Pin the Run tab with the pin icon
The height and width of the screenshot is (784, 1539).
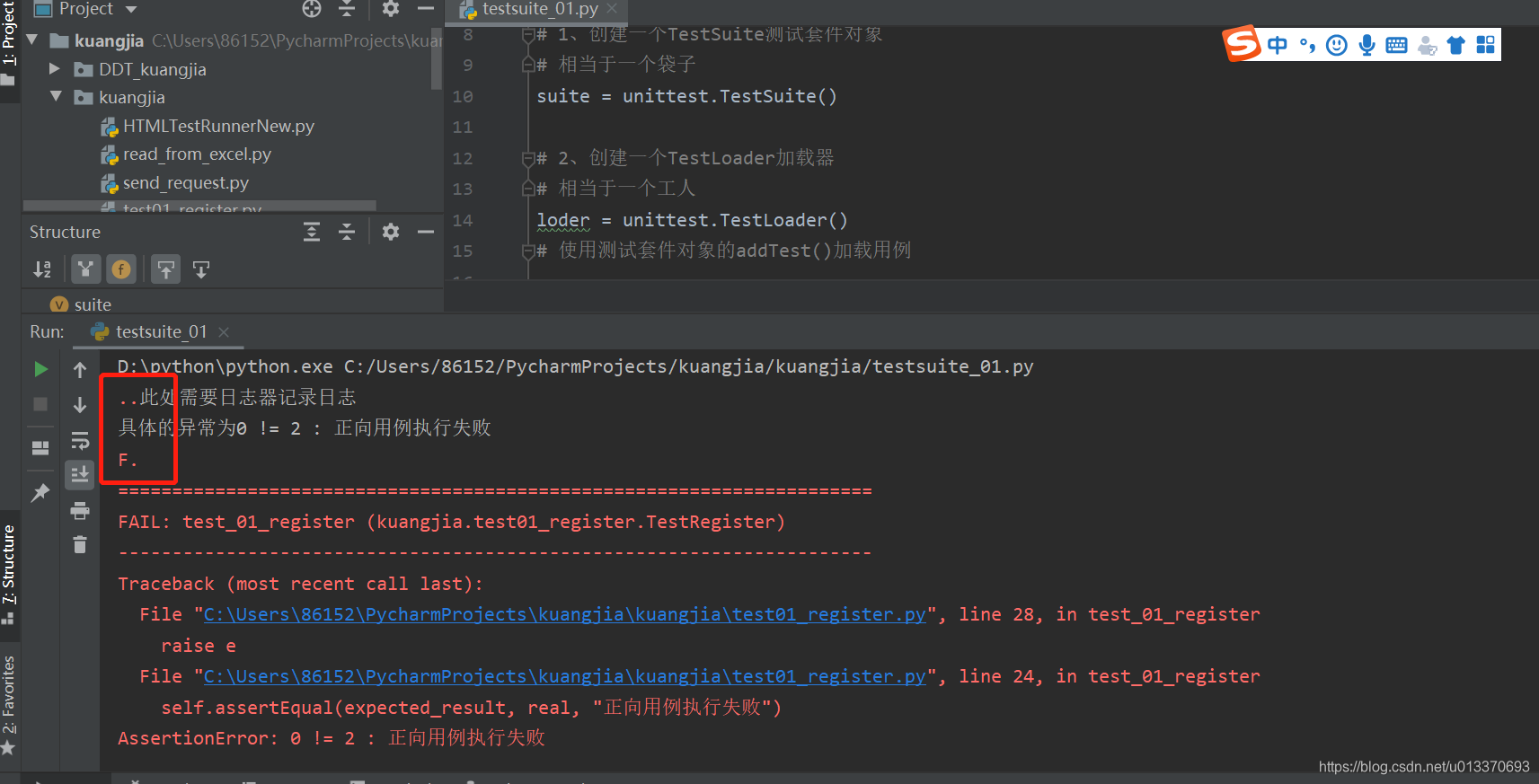40,492
